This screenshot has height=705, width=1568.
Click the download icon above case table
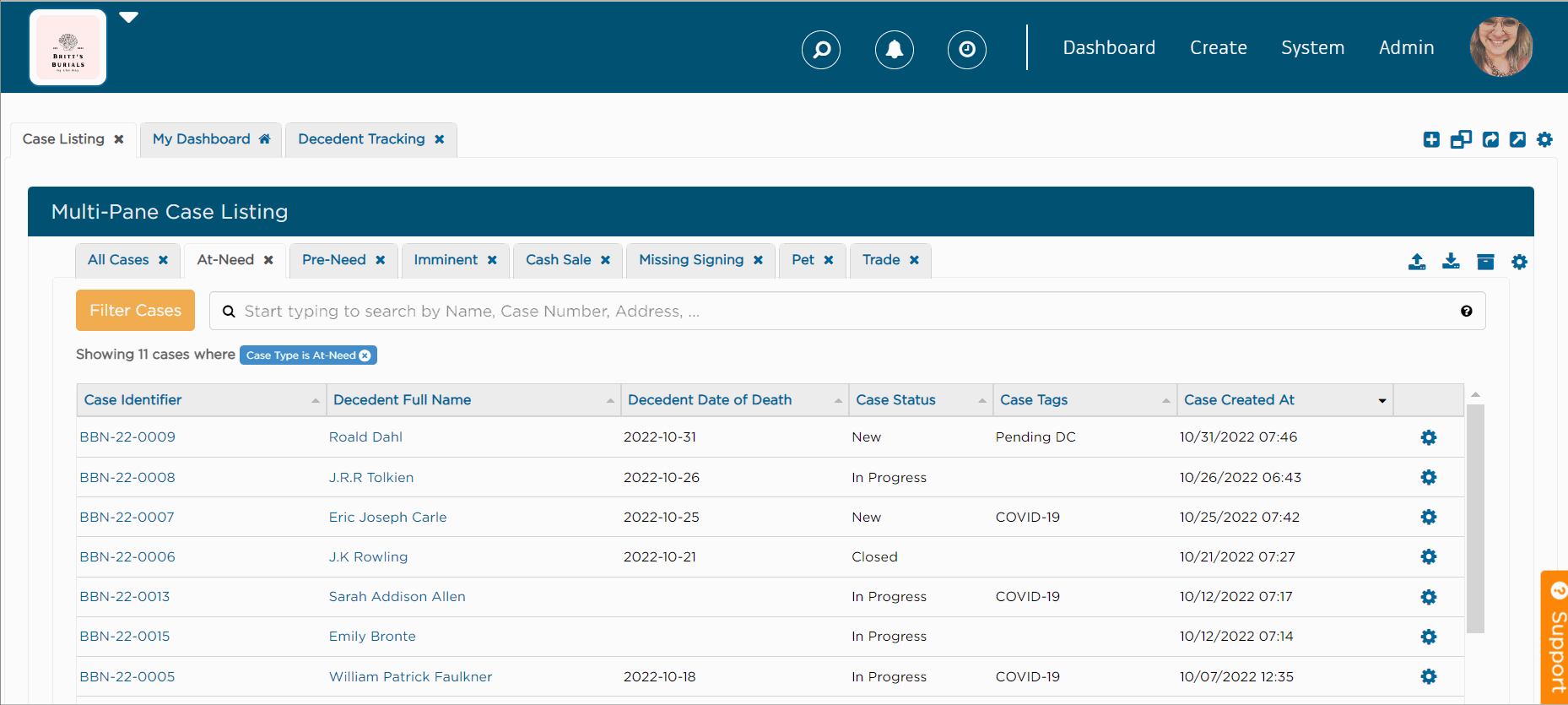1451,262
